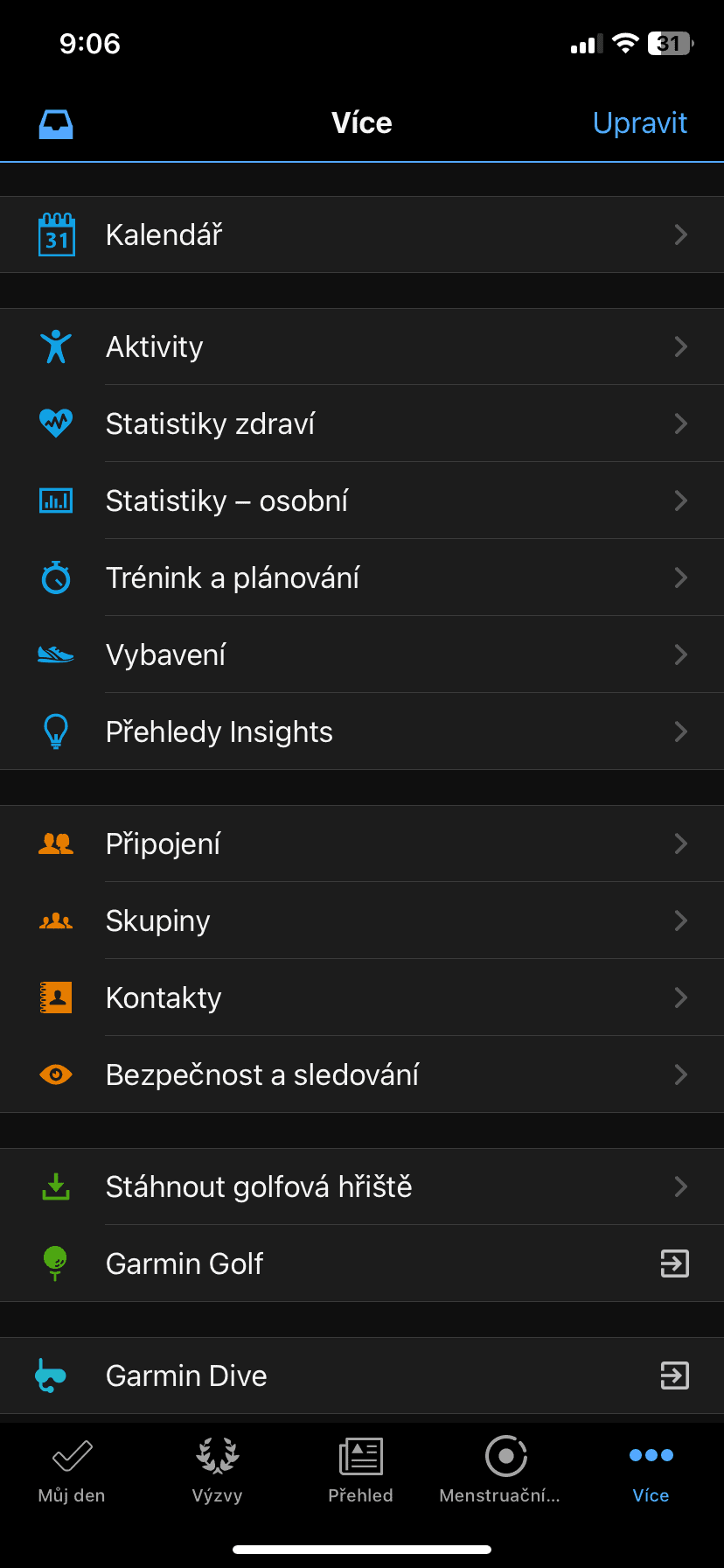Tap the shoe icon for Vybavení
Viewport: 724px width, 1568px height.
(56, 654)
